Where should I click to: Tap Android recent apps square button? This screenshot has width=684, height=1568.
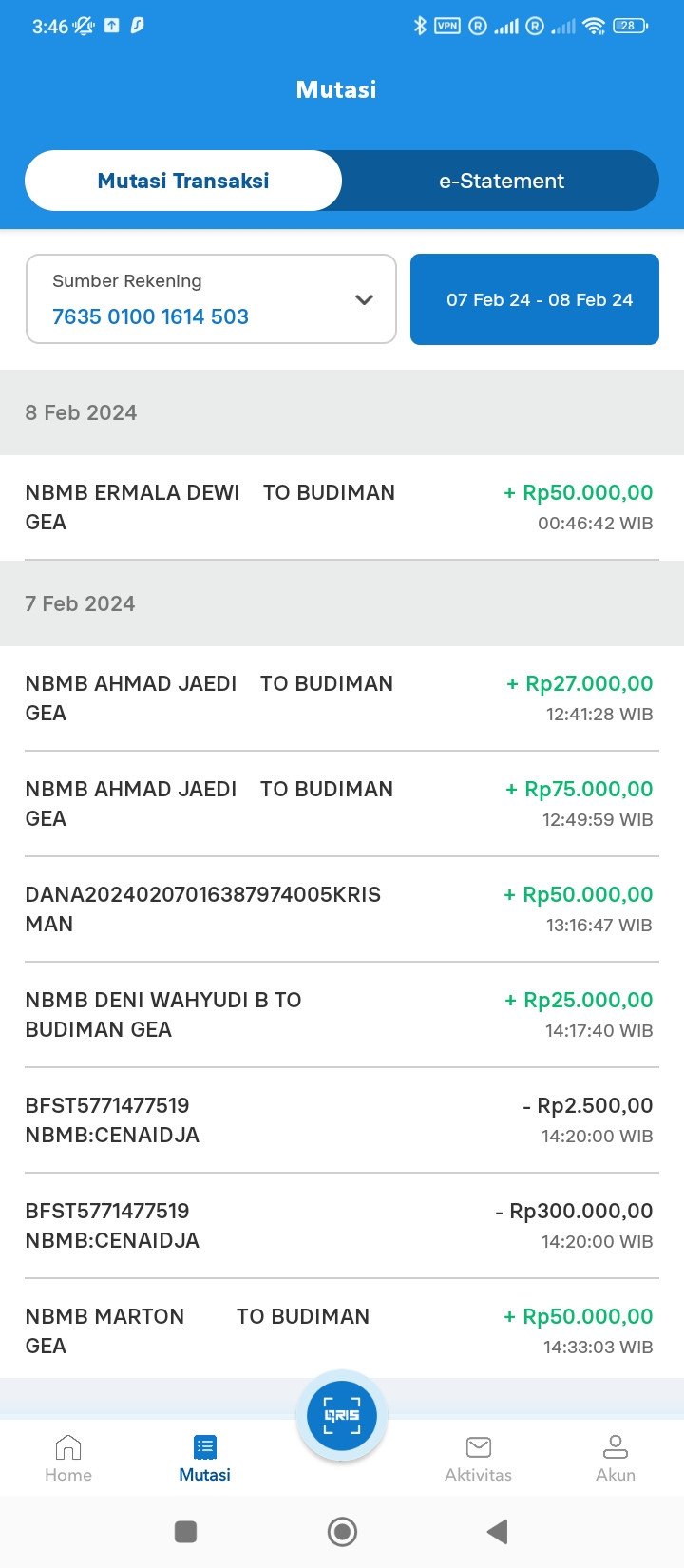186,1531
